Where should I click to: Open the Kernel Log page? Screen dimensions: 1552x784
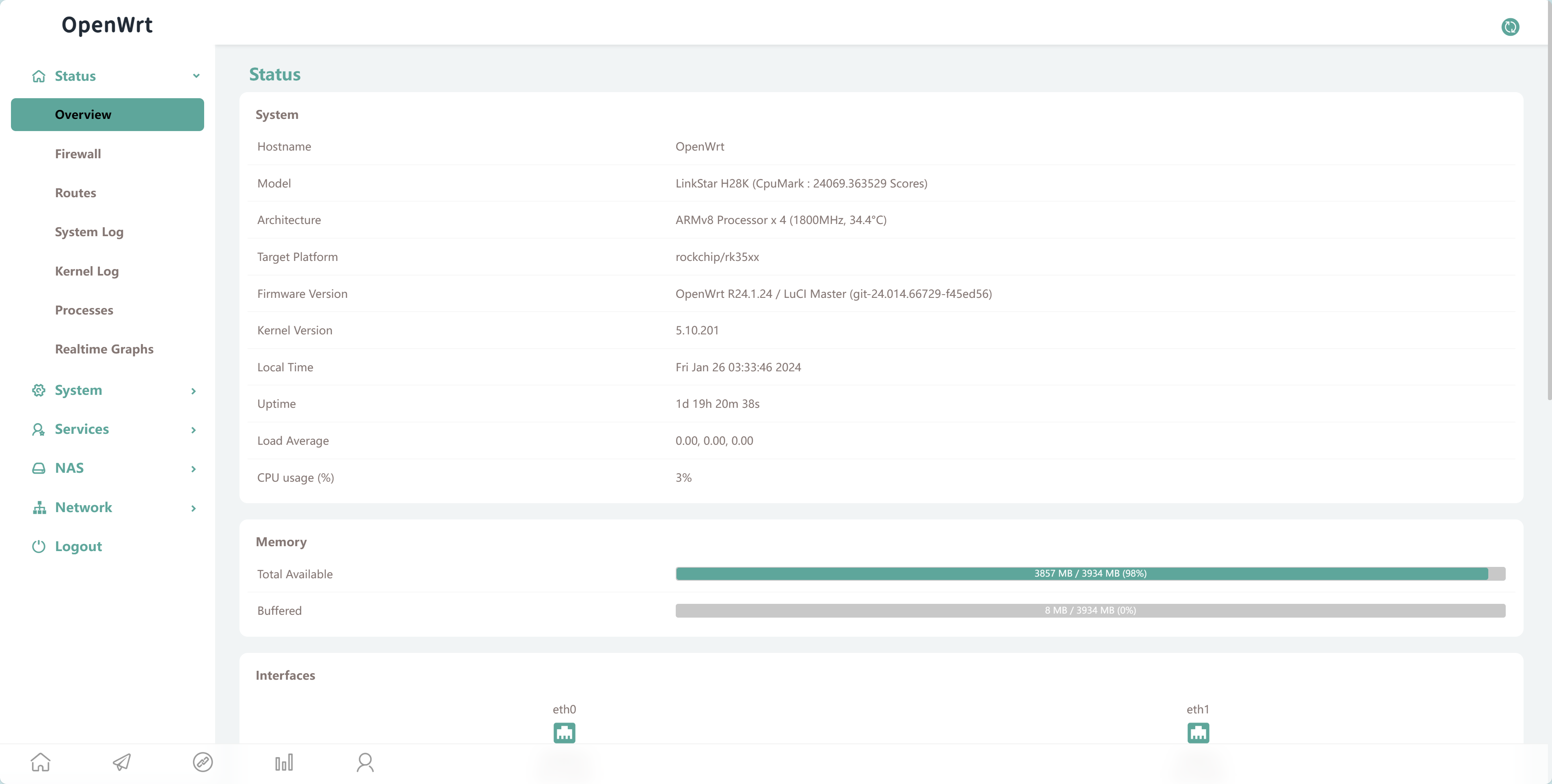point(87,271)
